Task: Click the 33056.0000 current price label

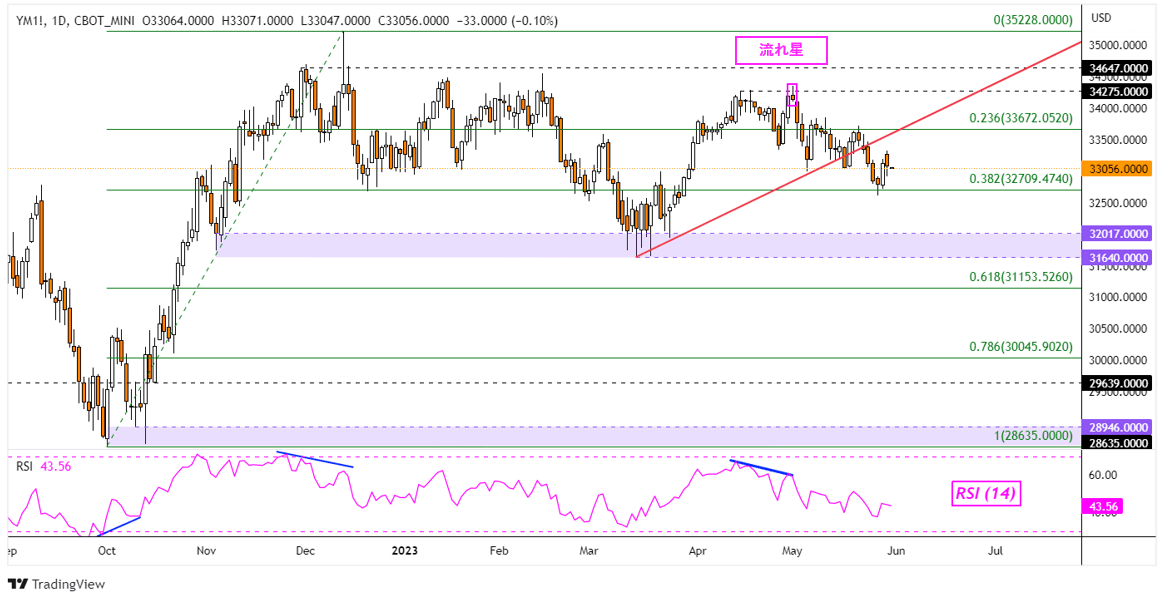Action: pos(1119,169)
